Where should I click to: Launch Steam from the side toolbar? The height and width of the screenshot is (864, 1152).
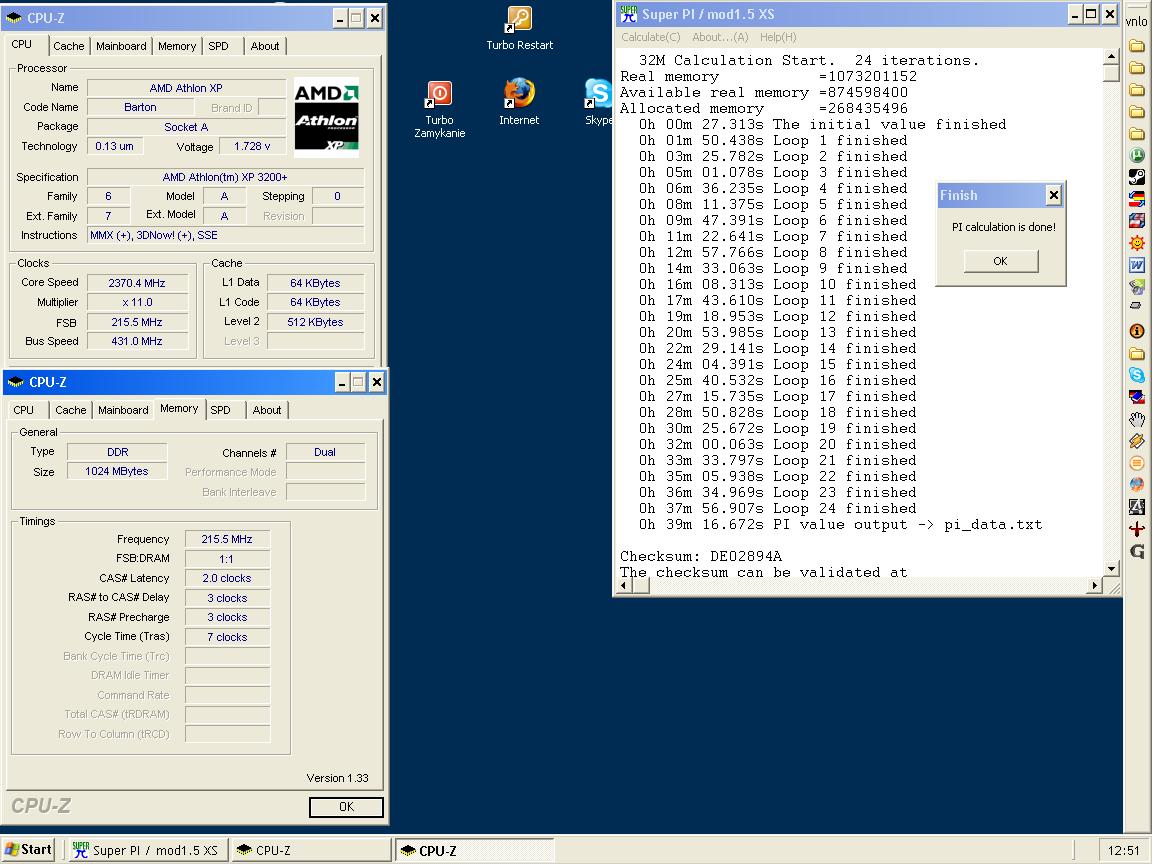[1137, 176]
